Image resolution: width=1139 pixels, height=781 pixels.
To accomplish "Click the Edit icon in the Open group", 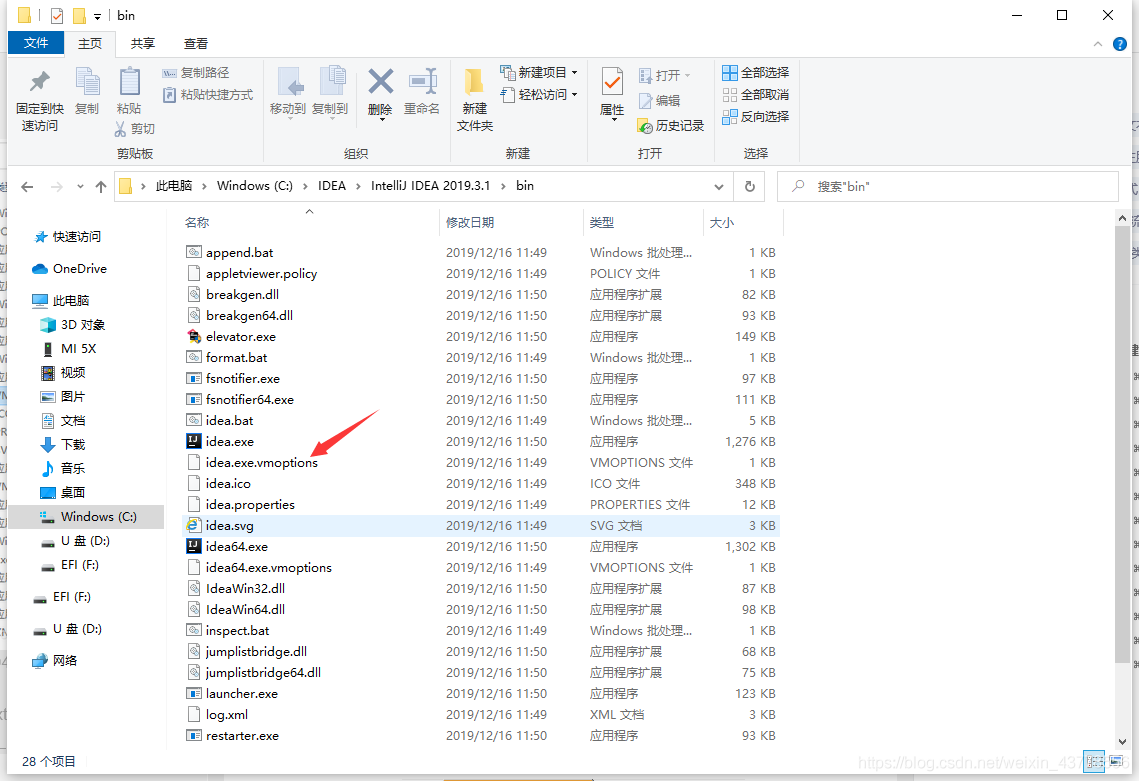I will [x=646, y=101].
